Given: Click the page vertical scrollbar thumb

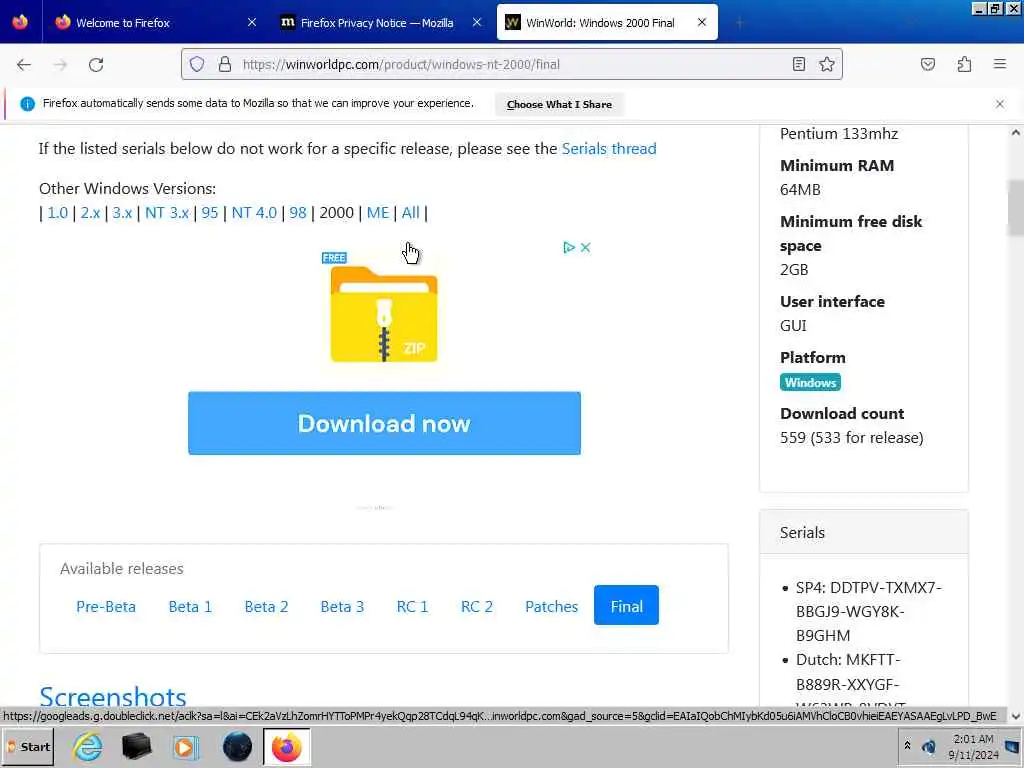Looking at the screenshot, I should 1016,208.
